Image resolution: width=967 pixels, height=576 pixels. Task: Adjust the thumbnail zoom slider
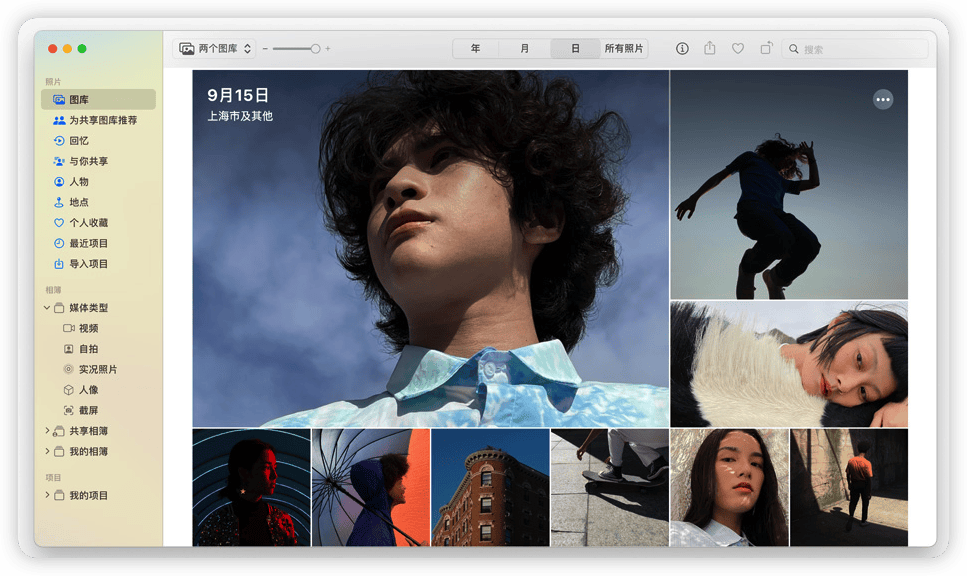tap(296, 48)
